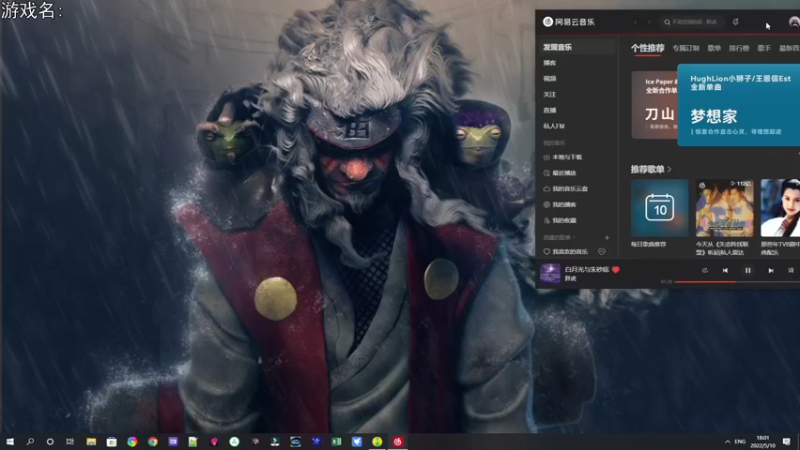Open the 直播 sidebar entry
This screenshot has width=800, height=450.
coord(549,110)
